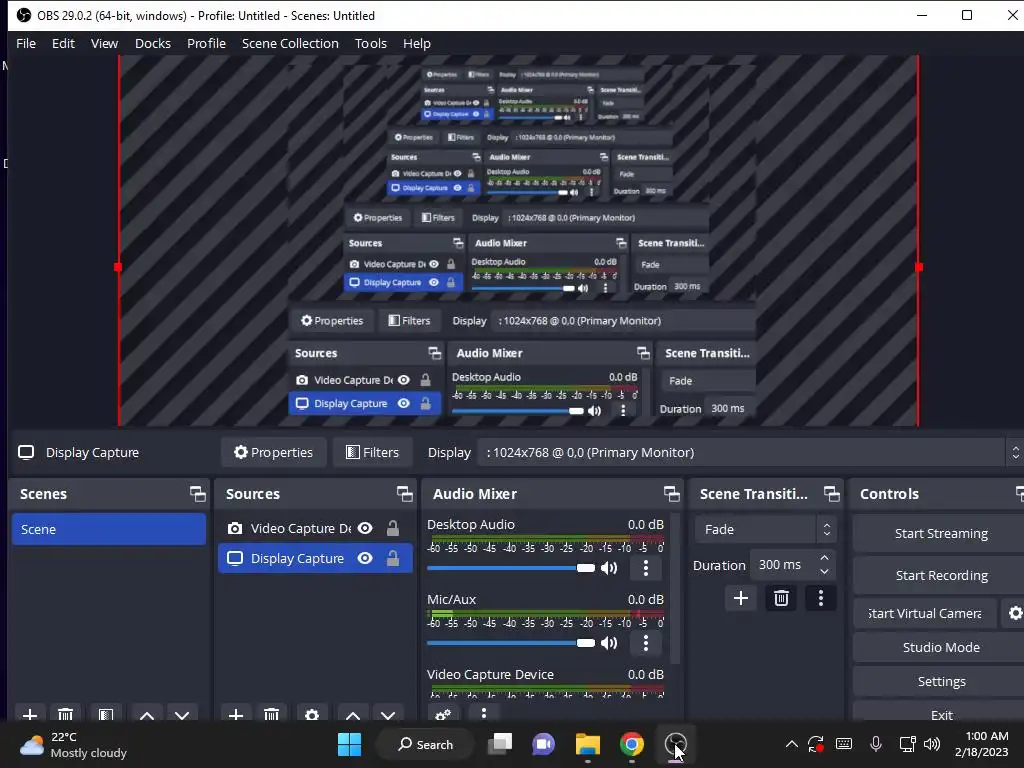Open the Fade transition dropdown

pos(765,530)
